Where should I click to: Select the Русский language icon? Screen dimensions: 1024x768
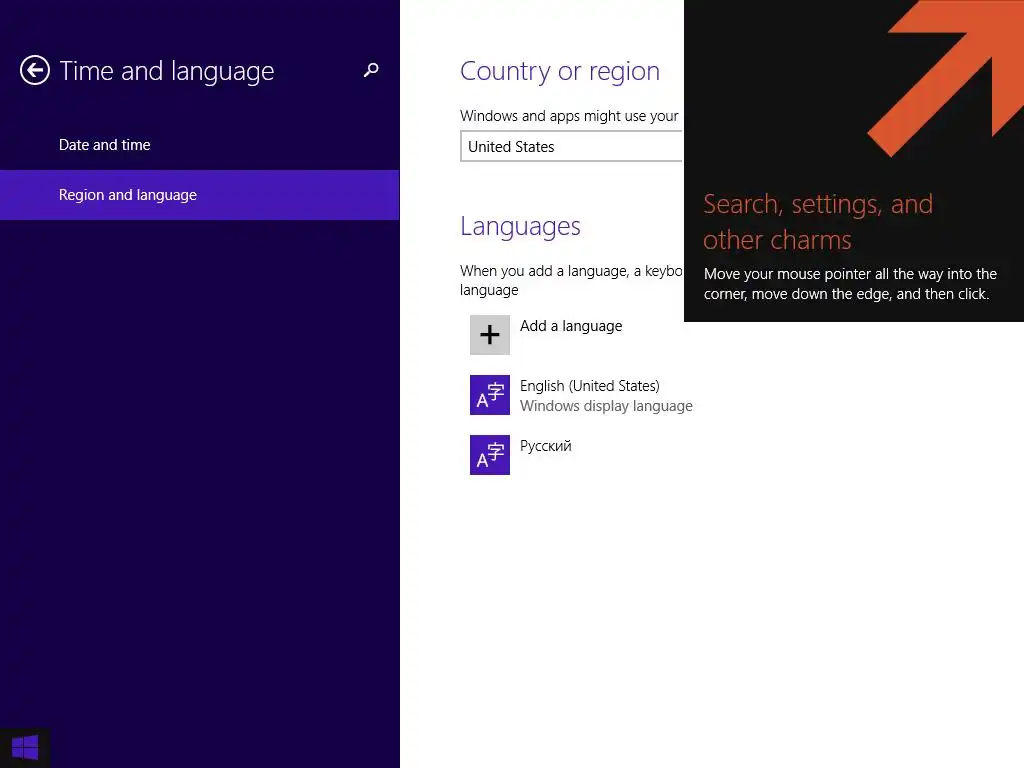(490, 455)
